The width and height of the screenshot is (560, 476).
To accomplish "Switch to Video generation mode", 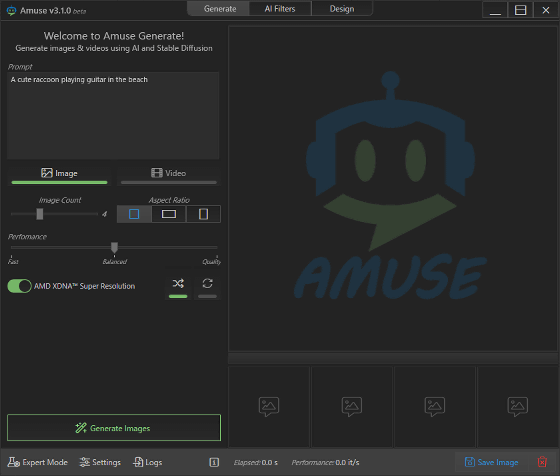I will tap(169, 175).
